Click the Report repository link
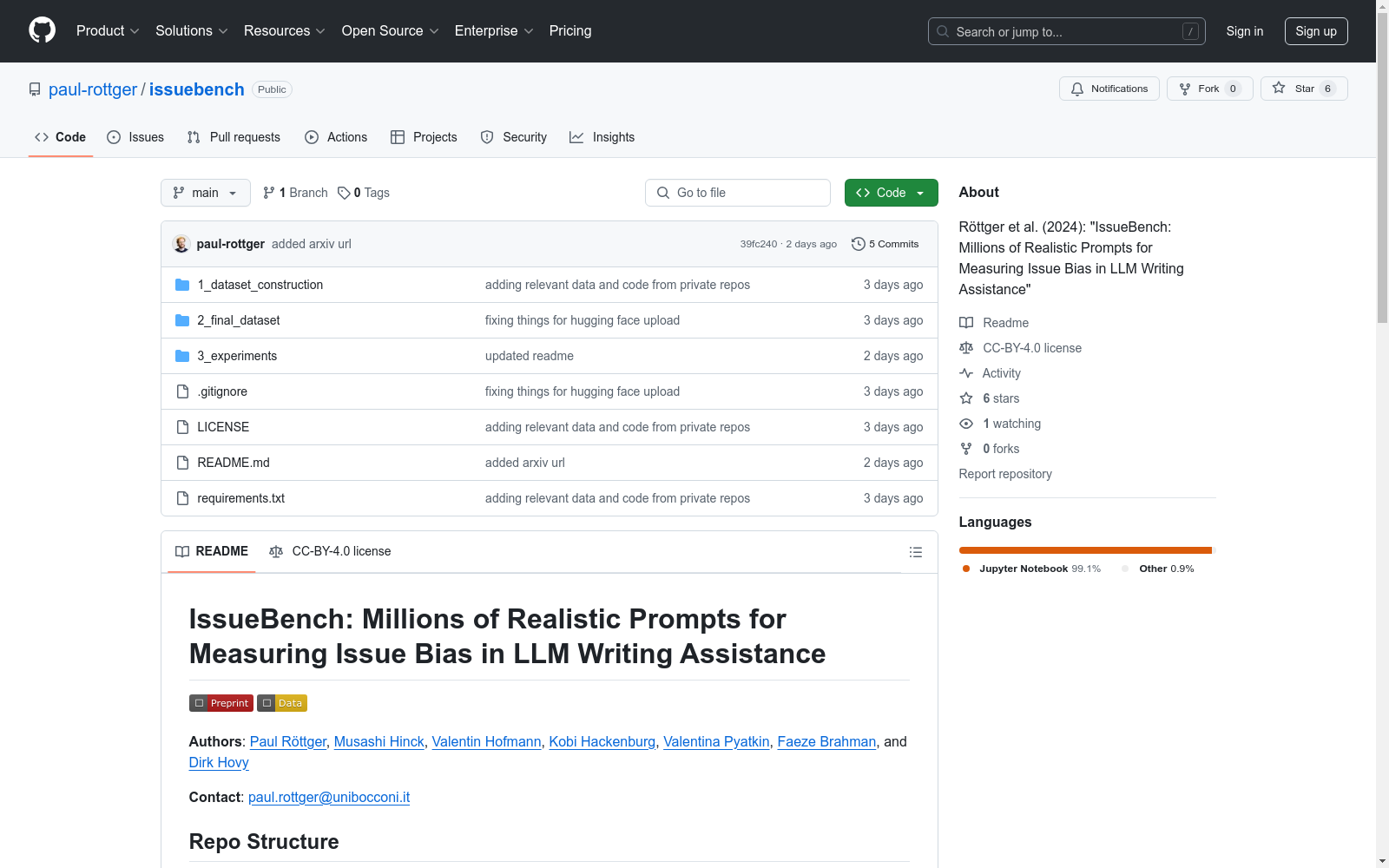The width and height of the screenshot is (1389, 868). [x=1005, y=474]
